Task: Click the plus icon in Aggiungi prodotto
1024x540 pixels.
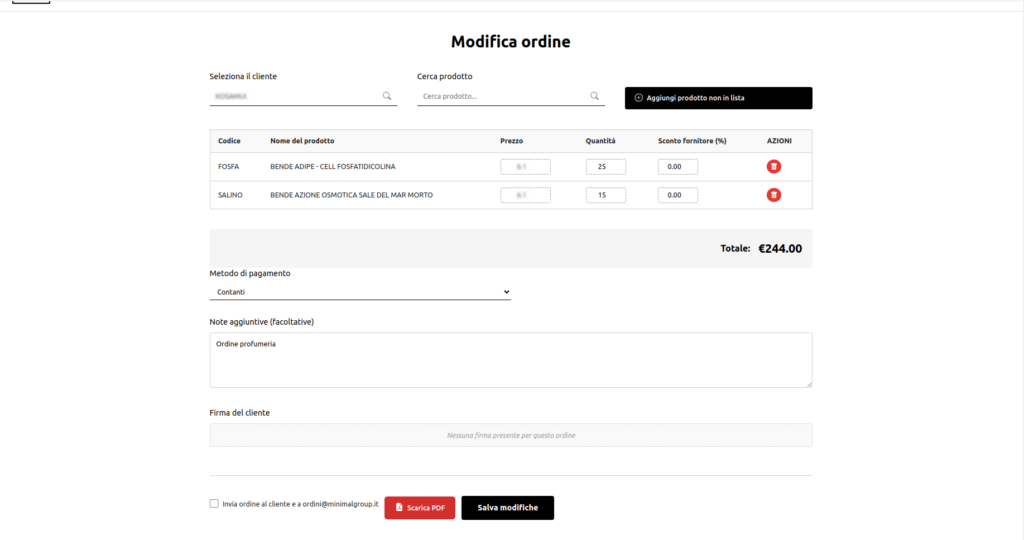Action: point(639,98)
